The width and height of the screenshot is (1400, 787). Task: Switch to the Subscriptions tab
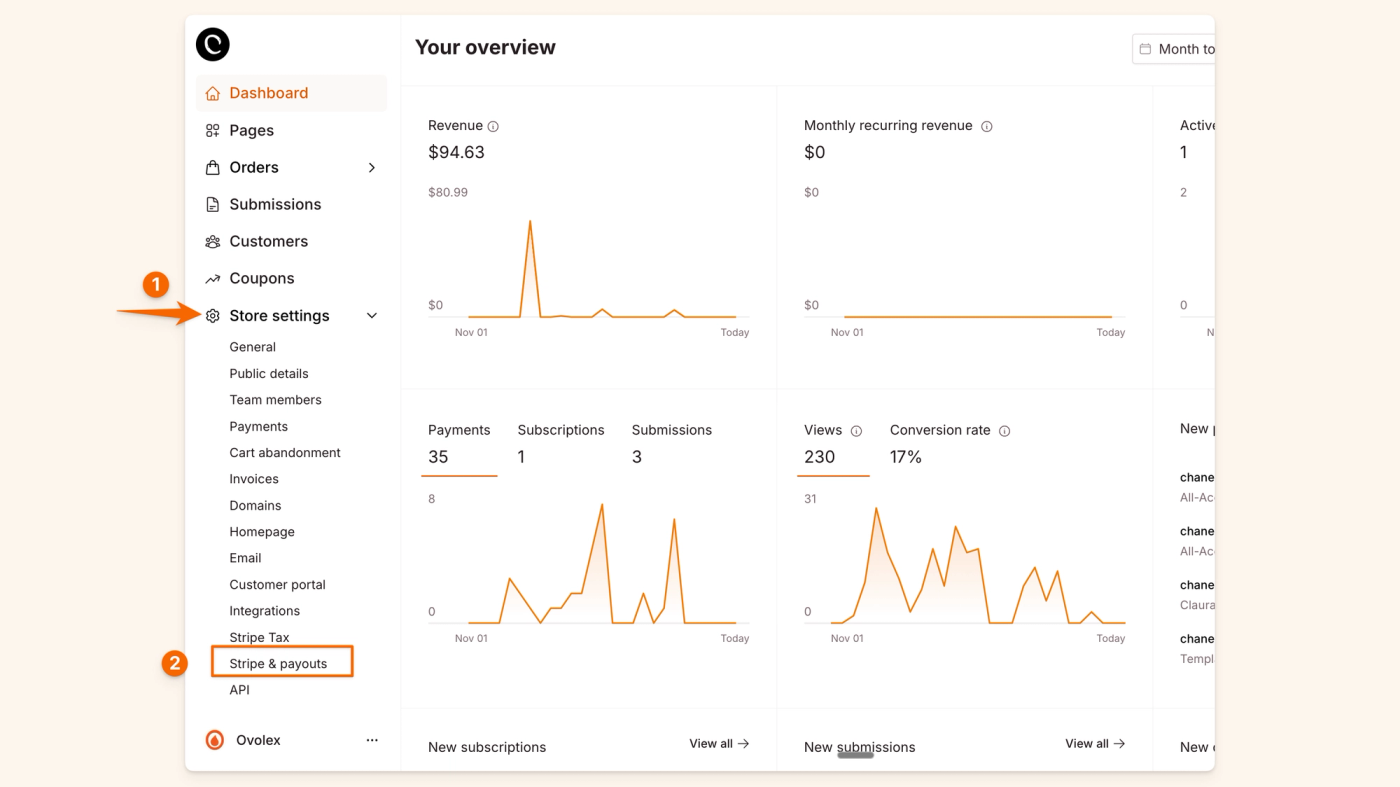click(x=560, y=430)
